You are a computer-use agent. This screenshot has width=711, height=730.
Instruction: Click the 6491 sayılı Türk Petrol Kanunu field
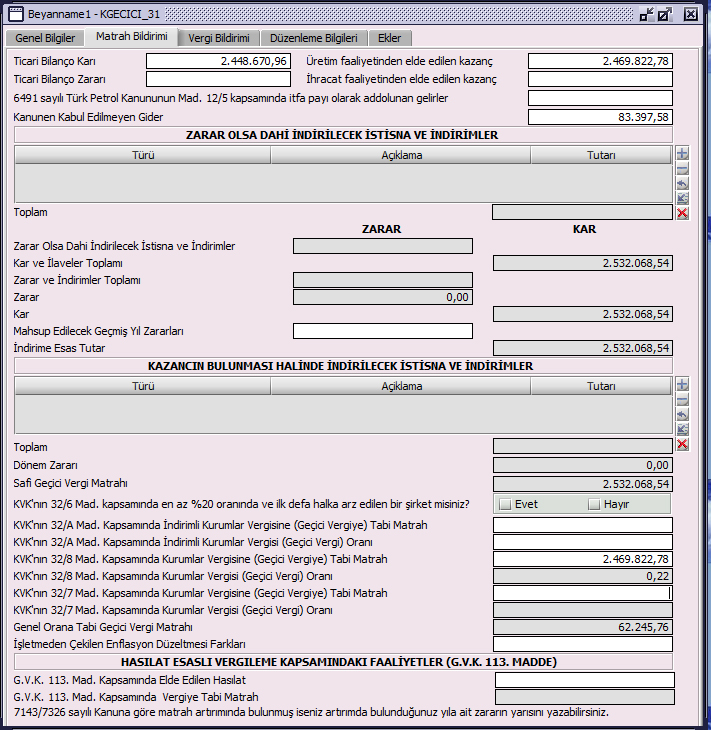coord(600,98)
